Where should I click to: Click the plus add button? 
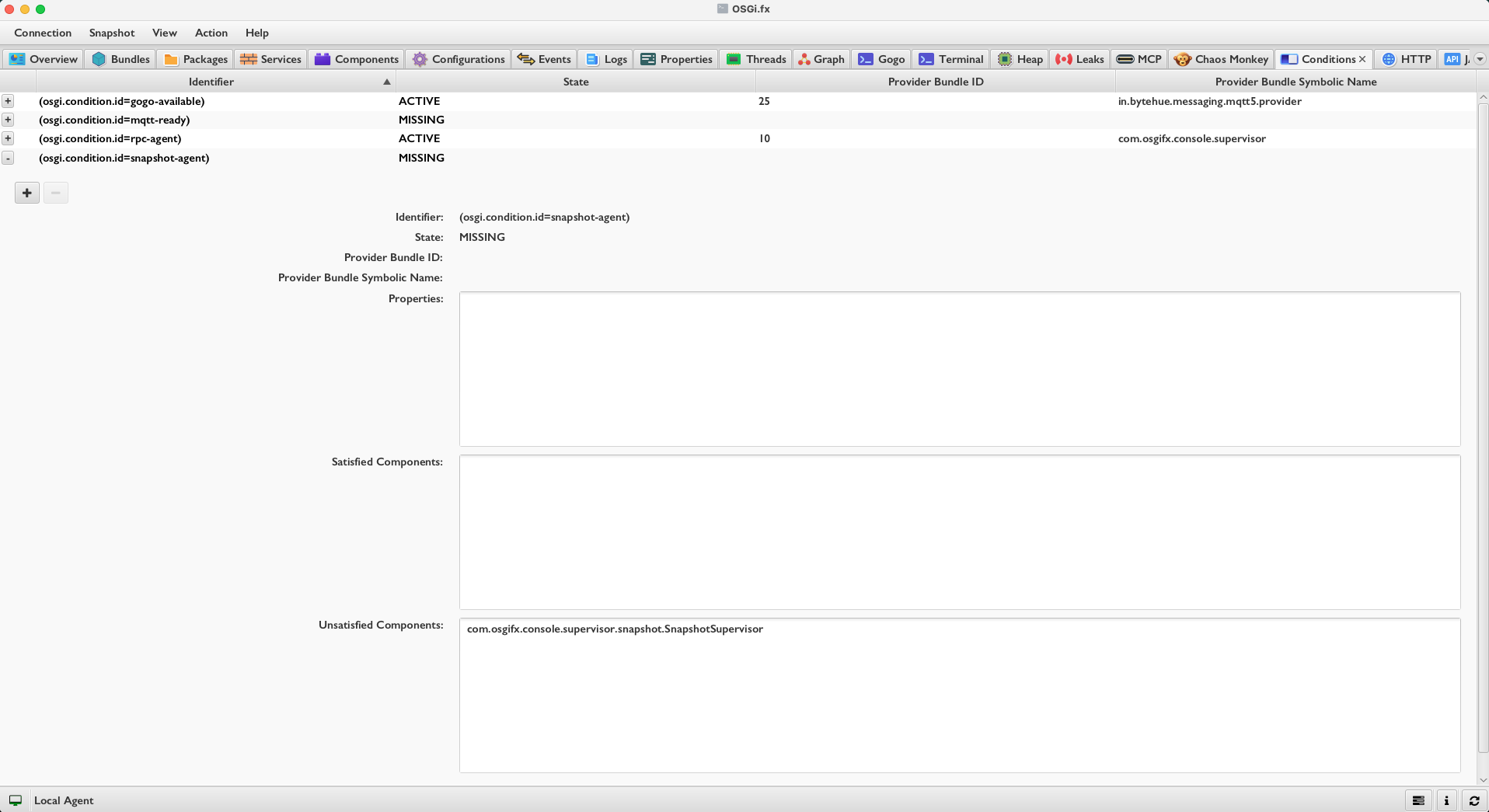click(x=27, y=193)
